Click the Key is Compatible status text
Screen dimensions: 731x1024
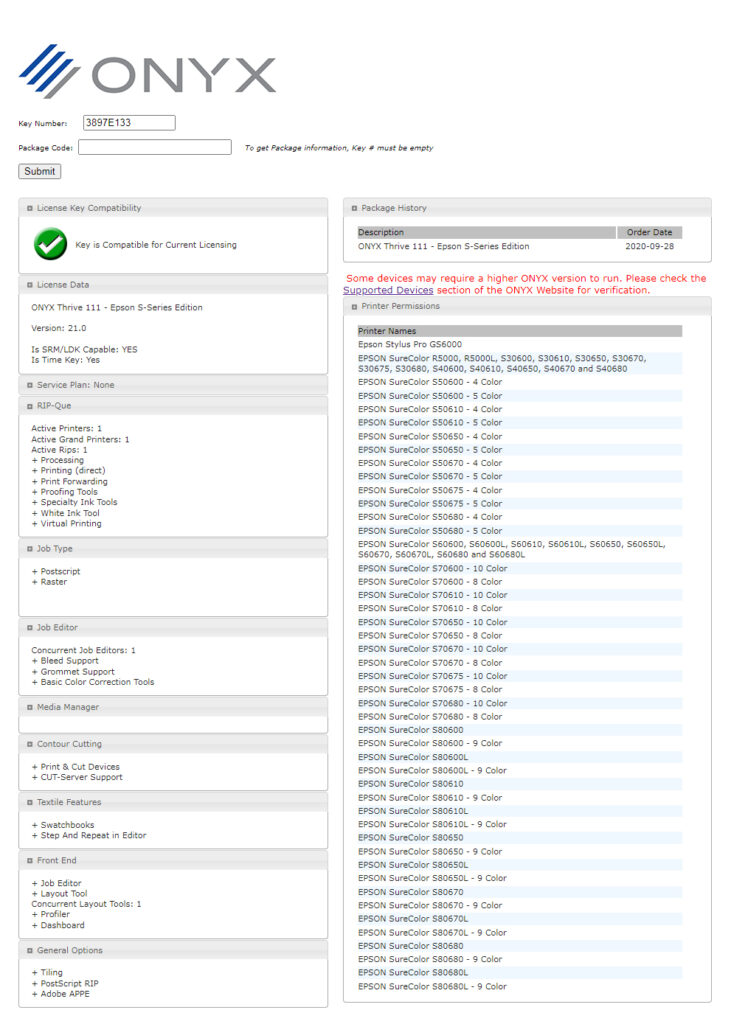pos(156,245)
